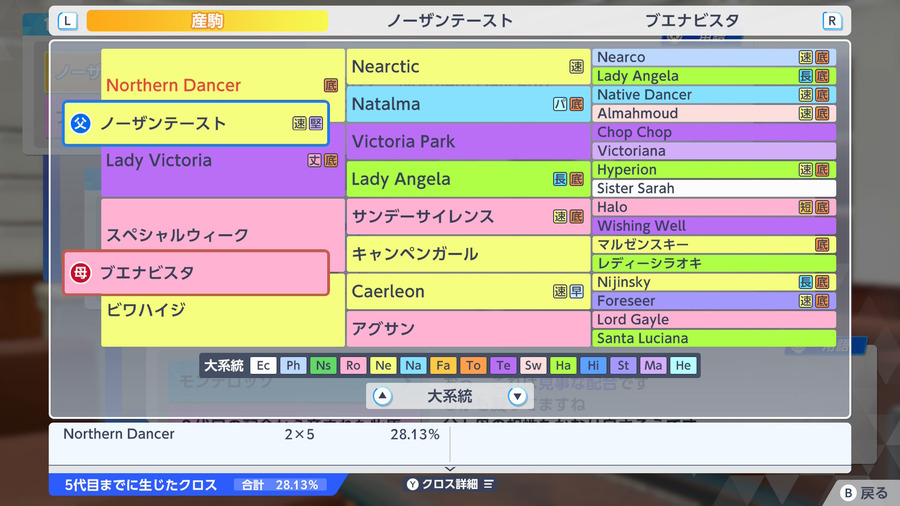
Task: Click the 堅 factor icon on ノーザンテースト
Action: 316,123
